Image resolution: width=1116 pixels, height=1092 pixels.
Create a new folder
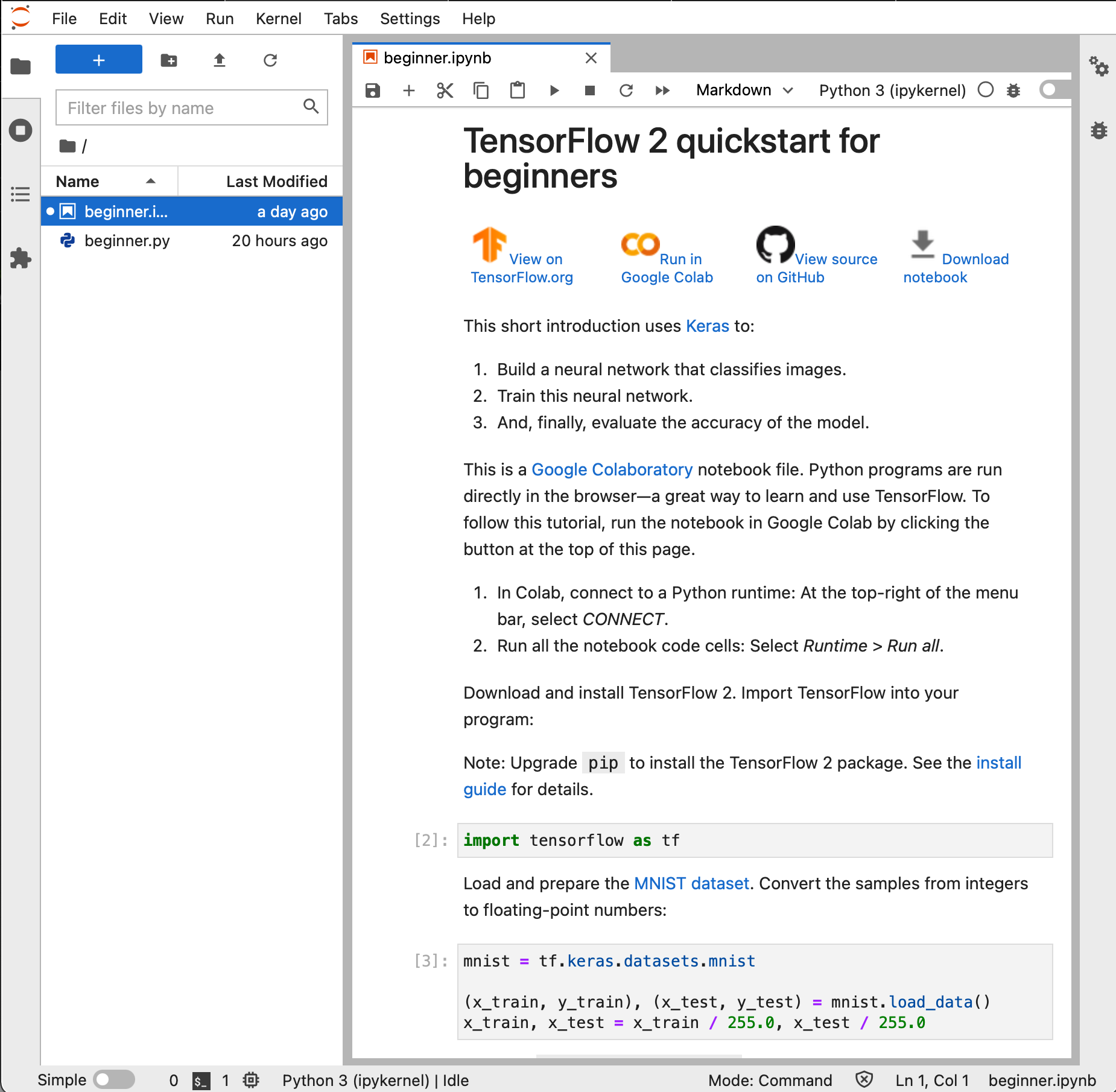click(169, 60)
